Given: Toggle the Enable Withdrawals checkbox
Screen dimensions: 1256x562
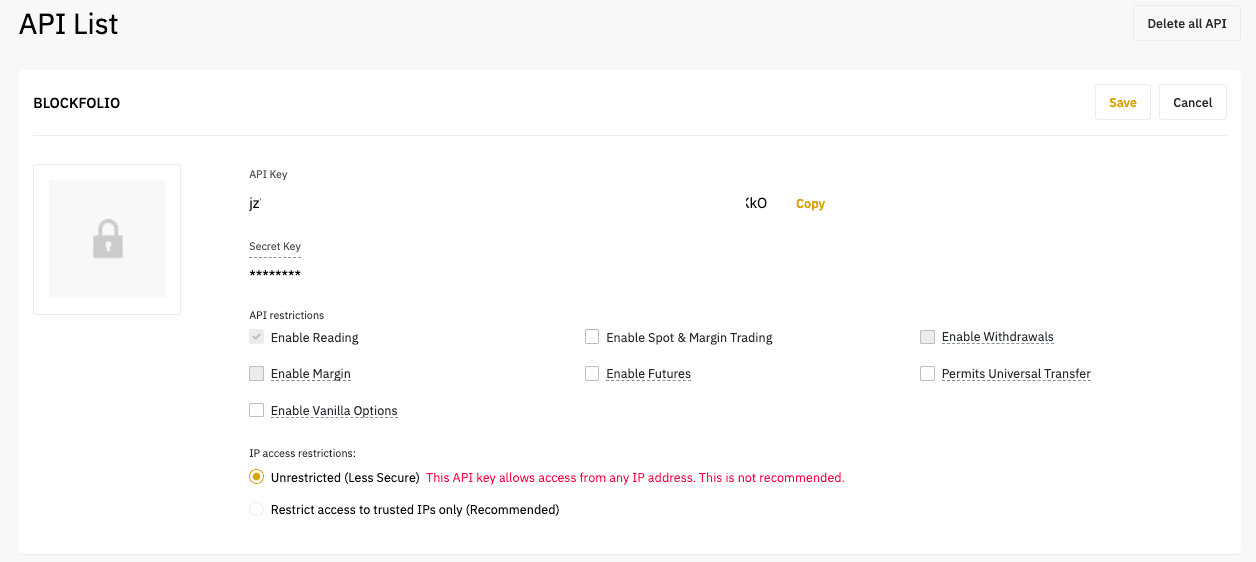Looking at the screenshot, I should pyautogui.click(x=927, y=337).
